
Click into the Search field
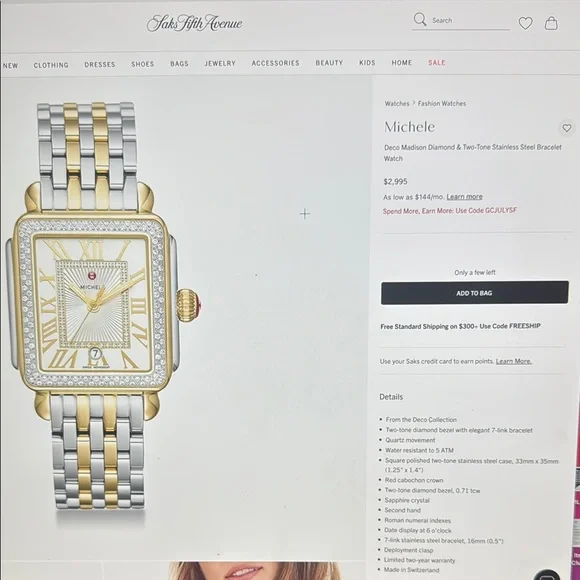tap(470, 21)
